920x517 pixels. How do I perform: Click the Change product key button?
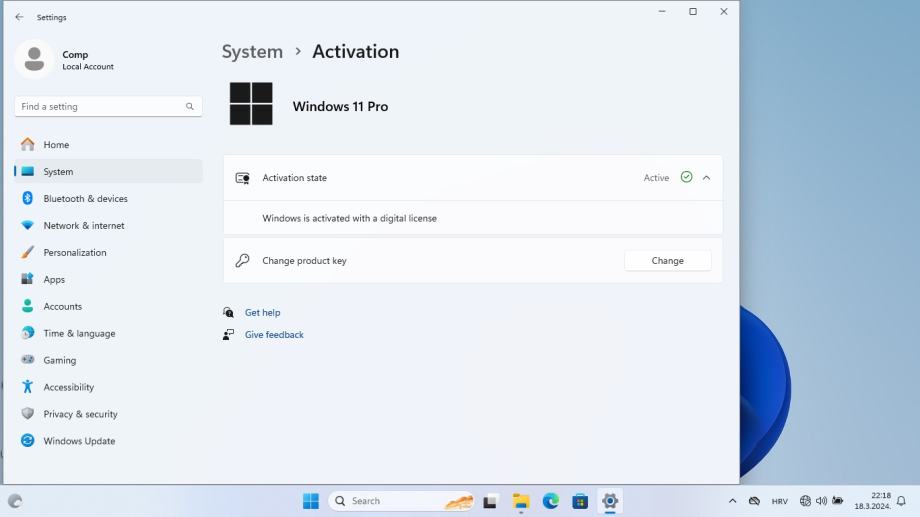click(x=668, y=261)
